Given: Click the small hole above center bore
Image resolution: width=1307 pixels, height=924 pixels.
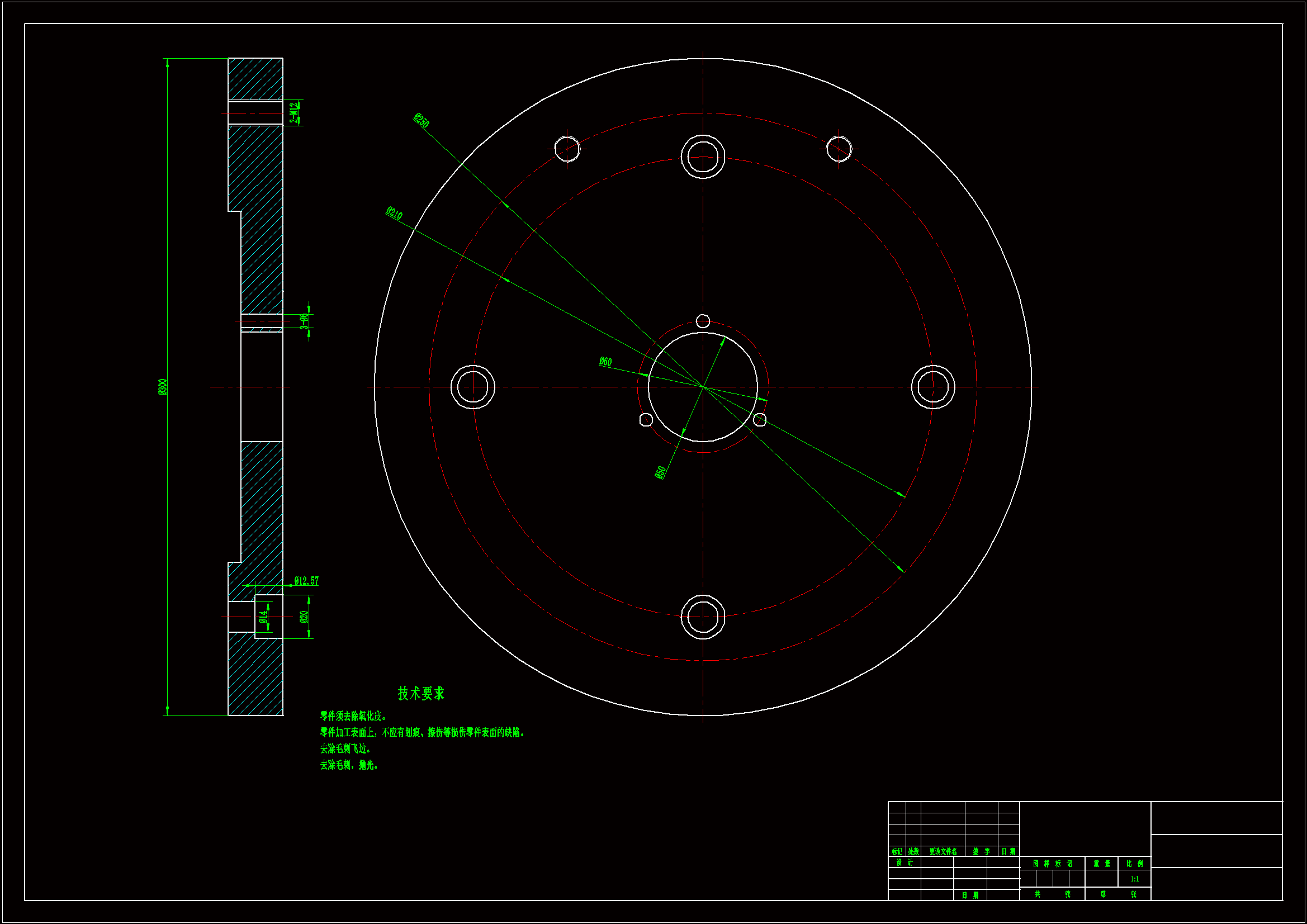Looking at the screenshot, I should point(703,321).
